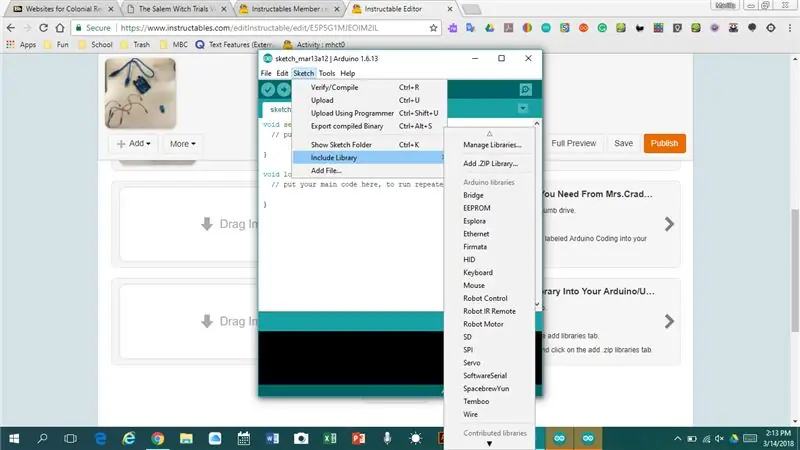Click the Arduino Upload arrow toolbar icon

click(284, 90)
